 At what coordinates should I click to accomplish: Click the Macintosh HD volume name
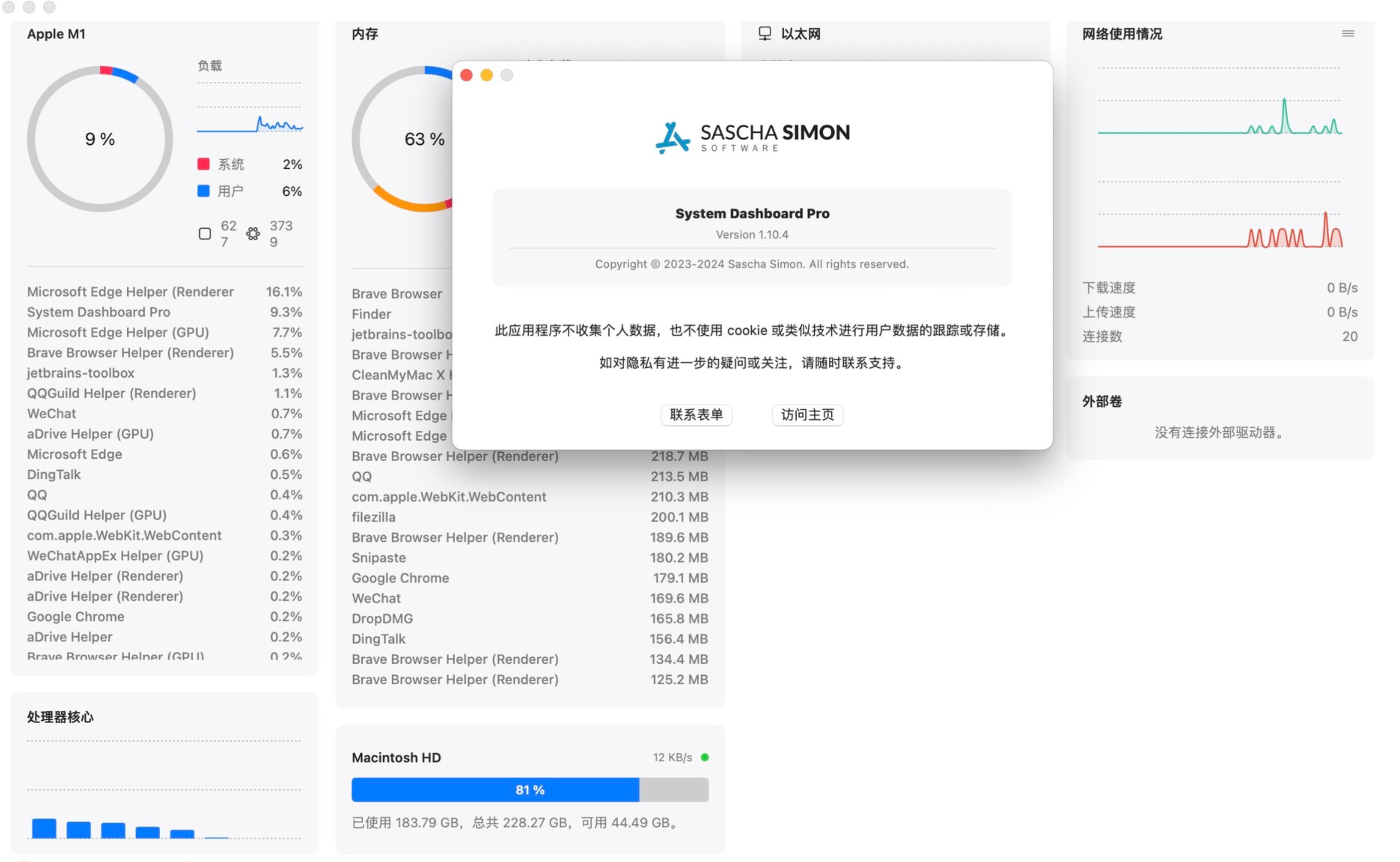pos(396,758)
